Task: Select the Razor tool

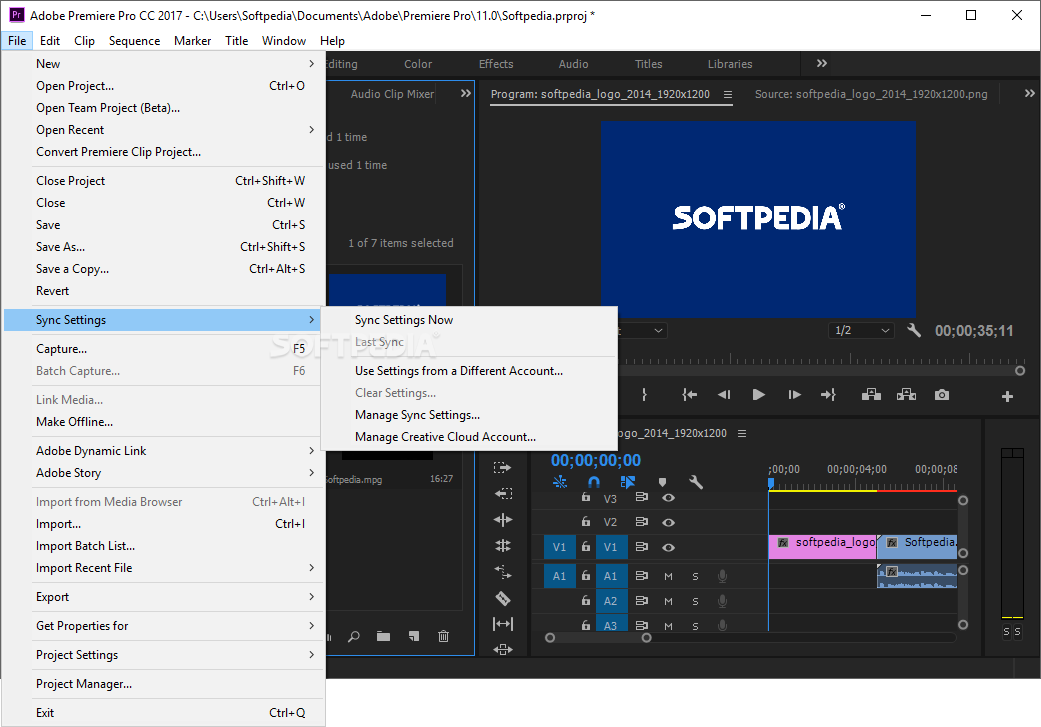Action: (x=503, y=598)
